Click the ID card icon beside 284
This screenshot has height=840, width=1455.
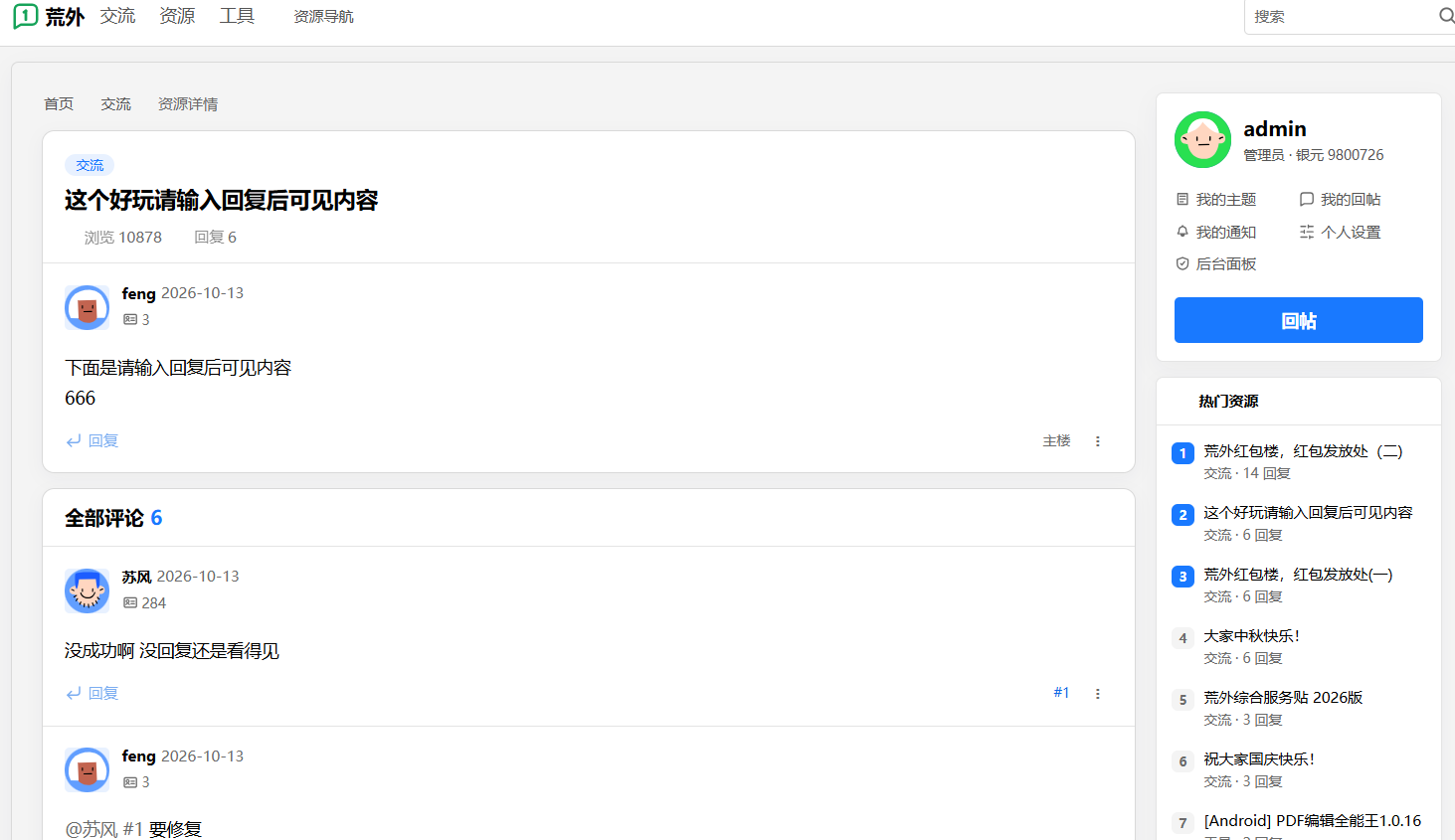130,603
